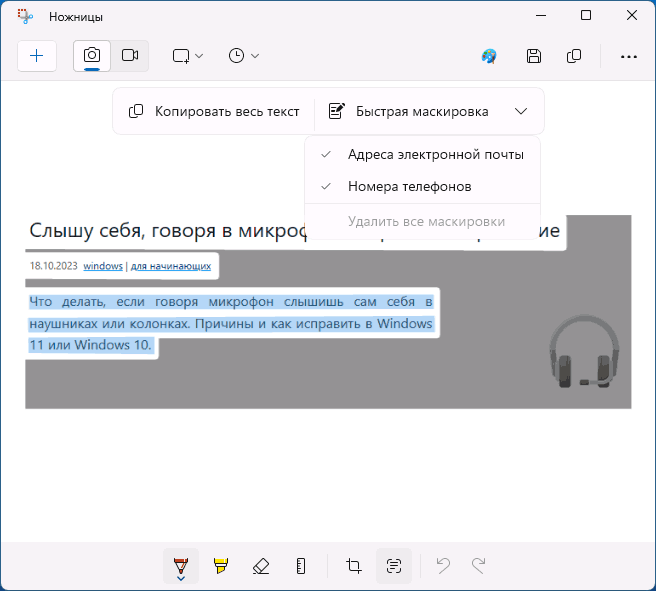Save the snip with the floppy disk icon
Viewport: 656px width, 591px height.
[533, 56]
